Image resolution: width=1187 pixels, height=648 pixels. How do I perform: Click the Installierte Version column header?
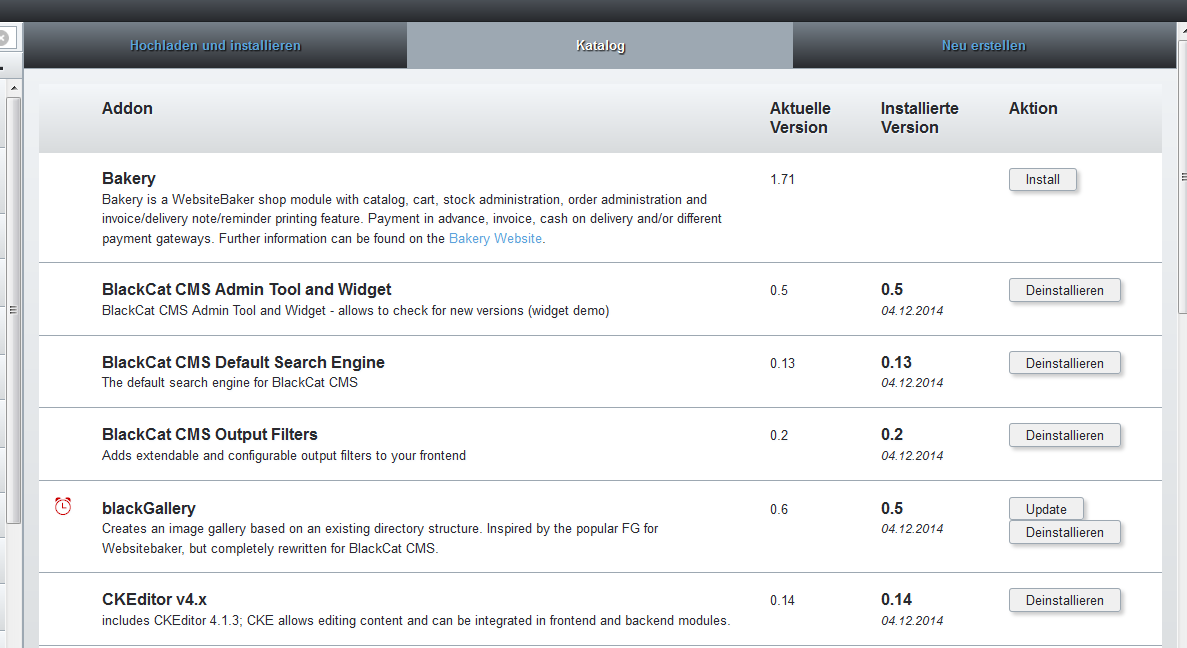point(919,118)
